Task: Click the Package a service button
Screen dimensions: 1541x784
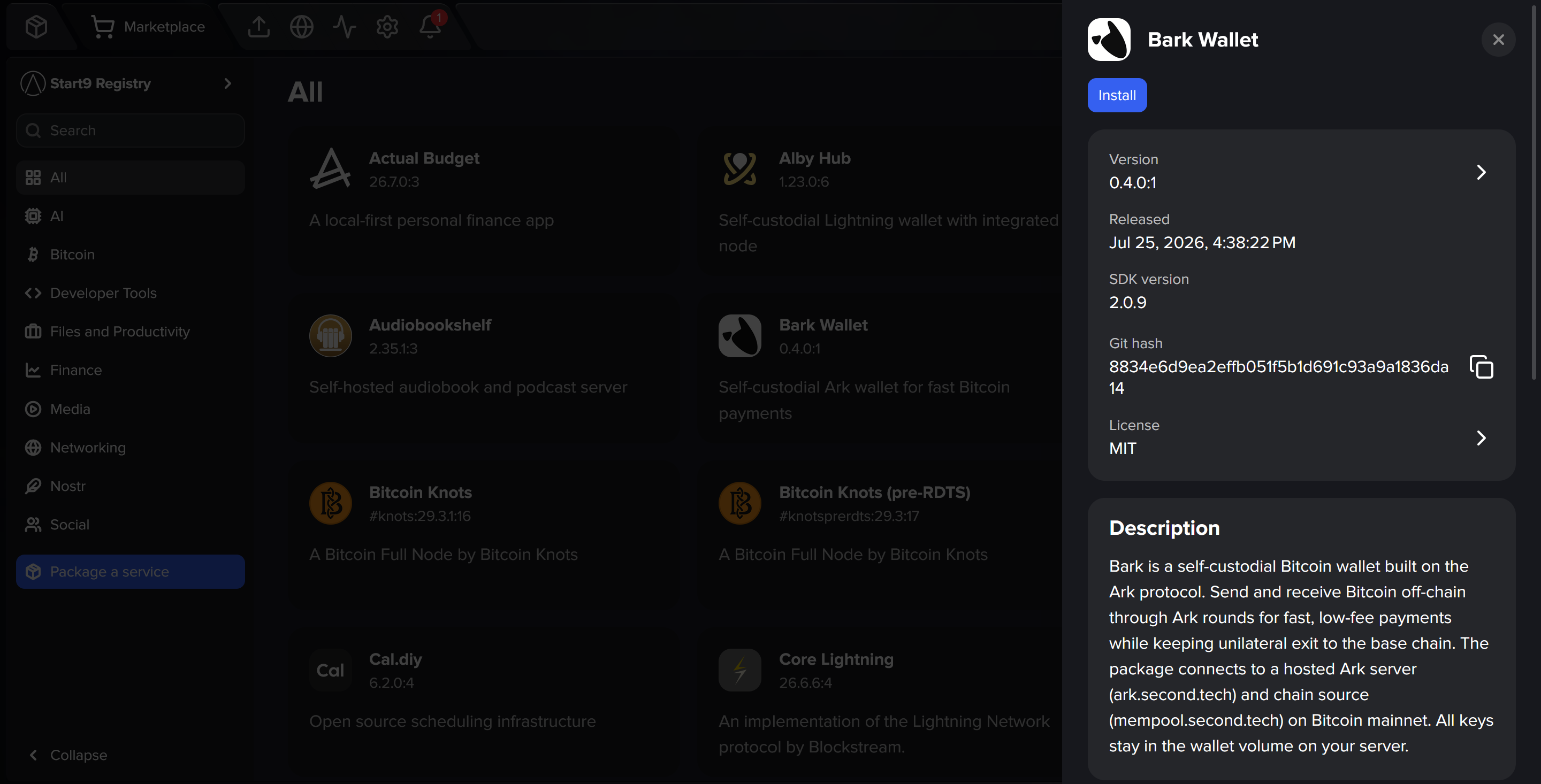Action: coord(130,572)
